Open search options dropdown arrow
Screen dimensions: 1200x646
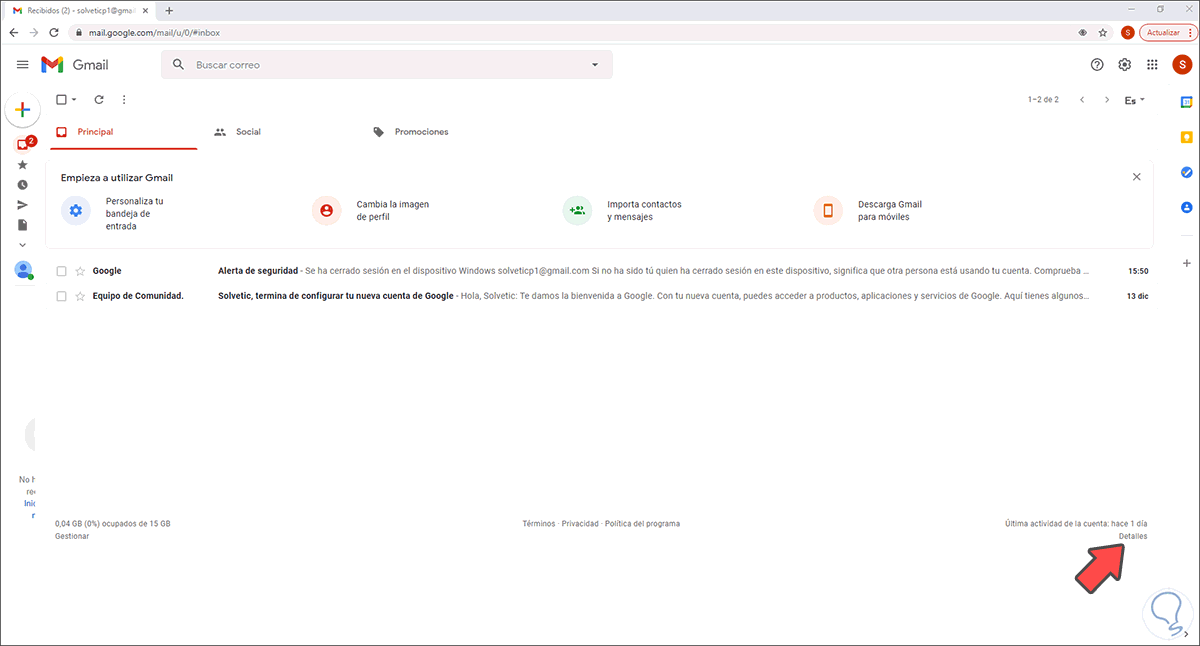click(x=595, y=65)
